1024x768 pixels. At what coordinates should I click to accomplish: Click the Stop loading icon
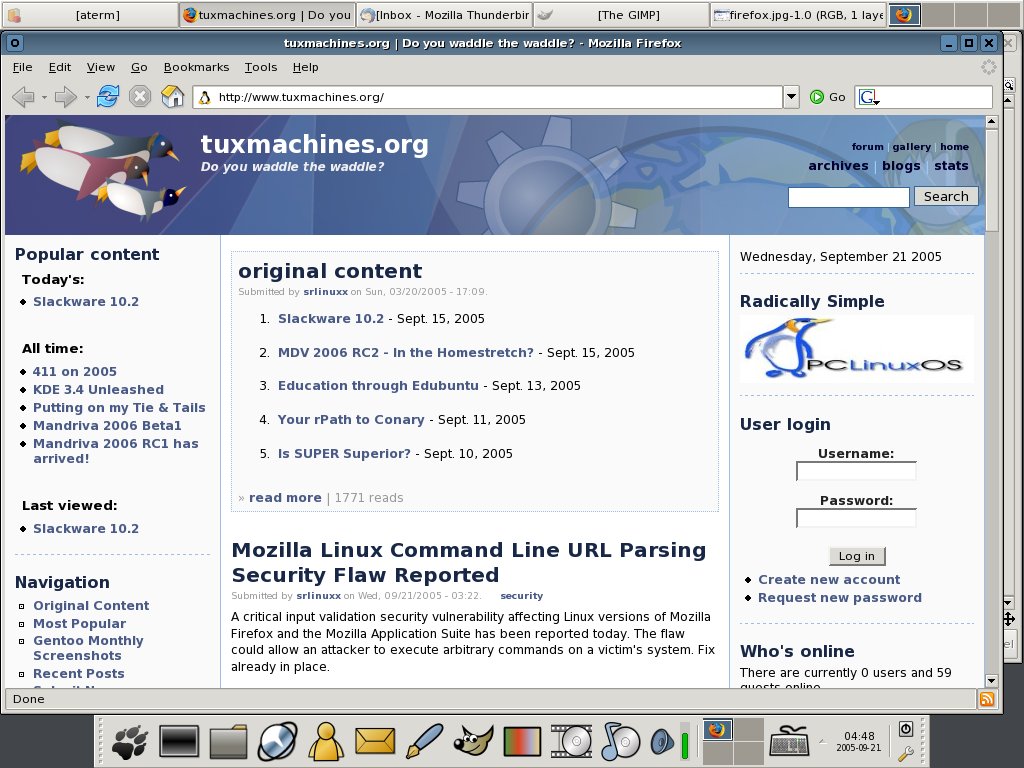(x=140, y=97)
